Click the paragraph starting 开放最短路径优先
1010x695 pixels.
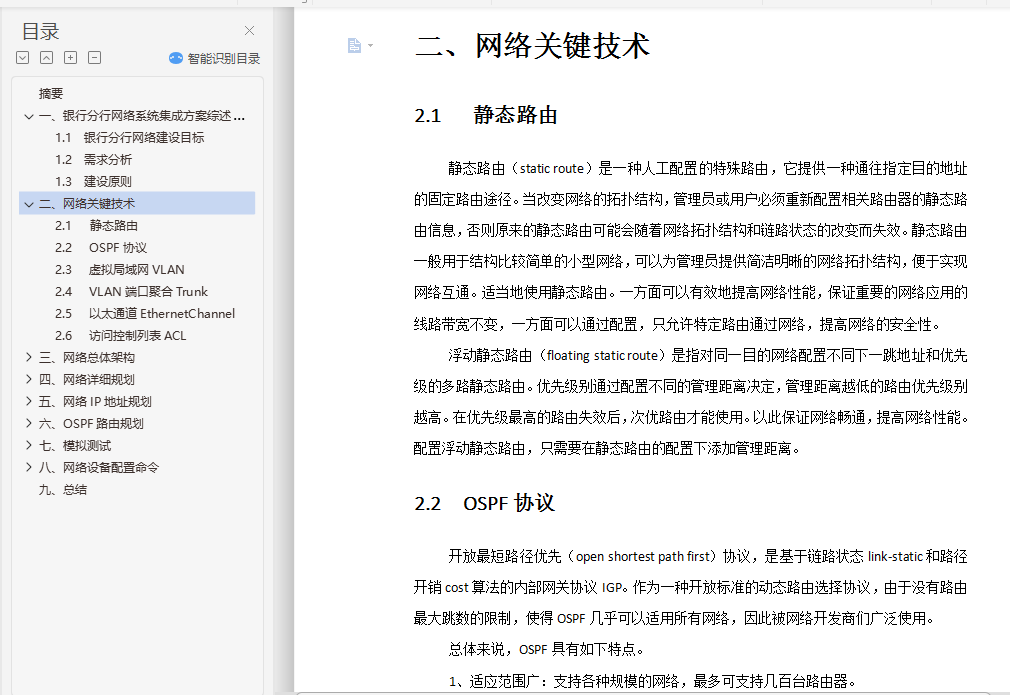(691, 587)
